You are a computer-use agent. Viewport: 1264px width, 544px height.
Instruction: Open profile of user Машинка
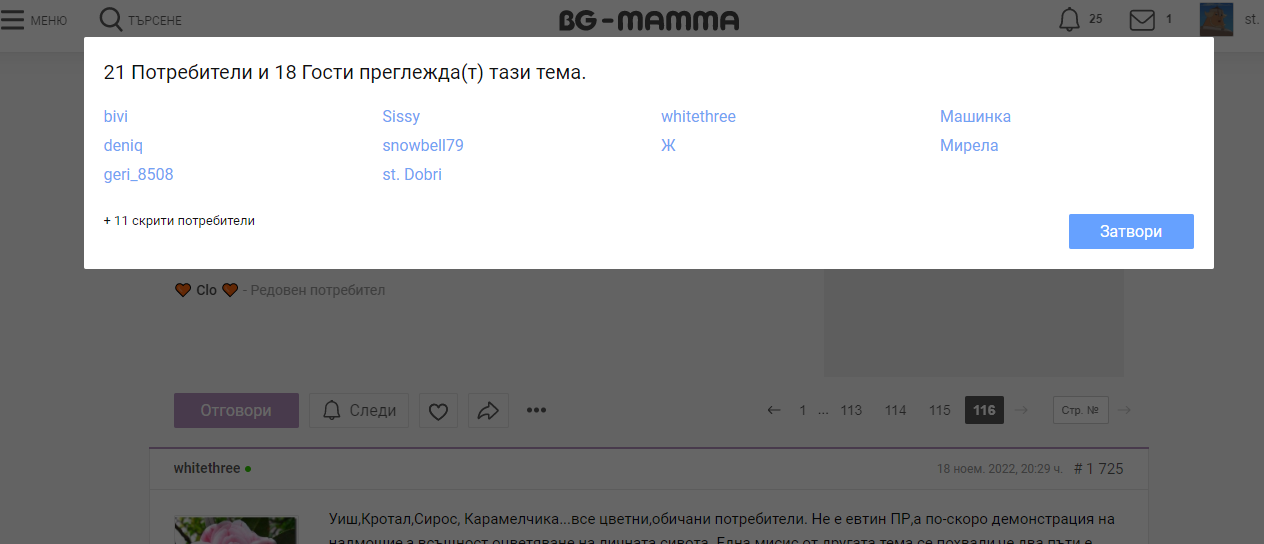[x=975, y=116]
